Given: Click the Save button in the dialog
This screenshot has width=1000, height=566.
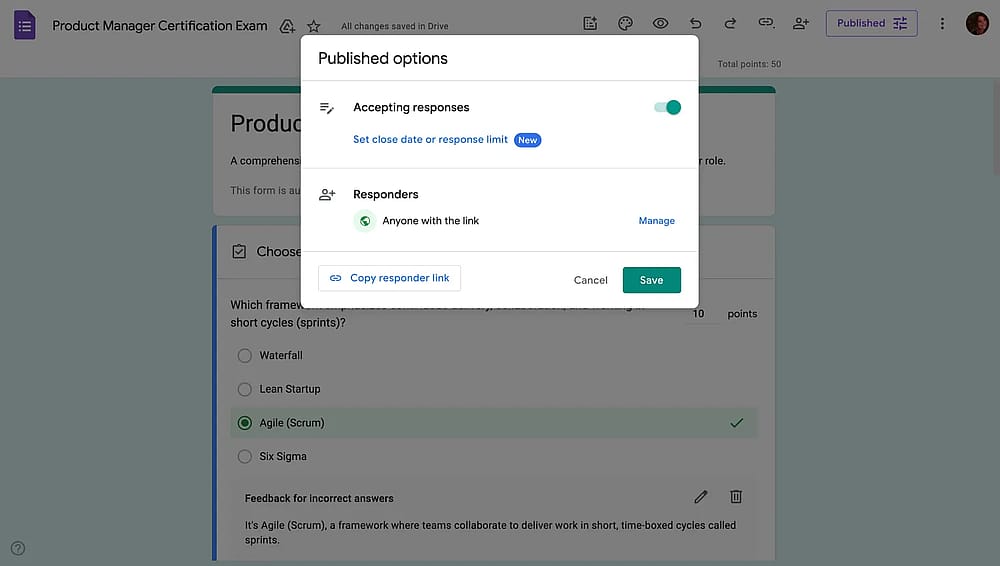Looking at the screenshot, I should click(651, 280).
